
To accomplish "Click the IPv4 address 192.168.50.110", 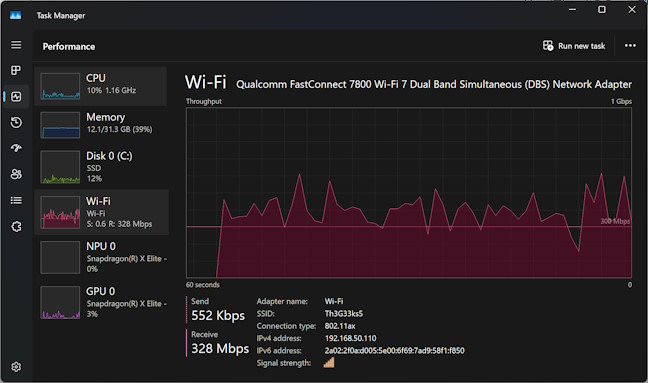I will tap(350, 338).
